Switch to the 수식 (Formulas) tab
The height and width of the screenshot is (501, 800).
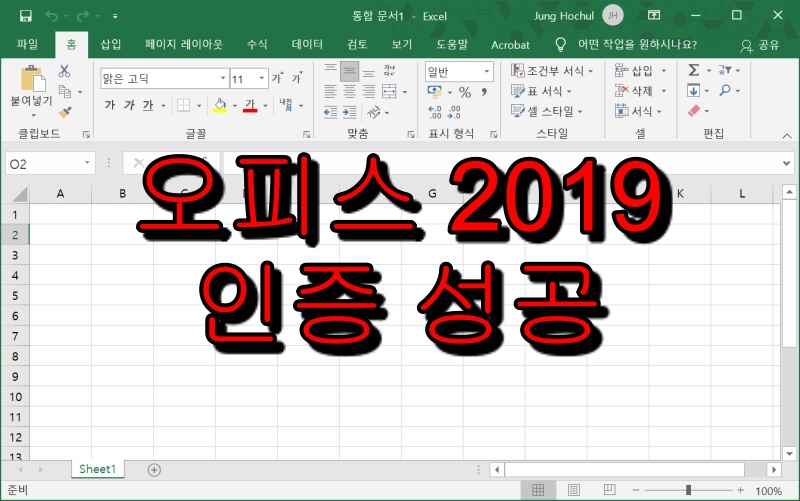point(257,44)
